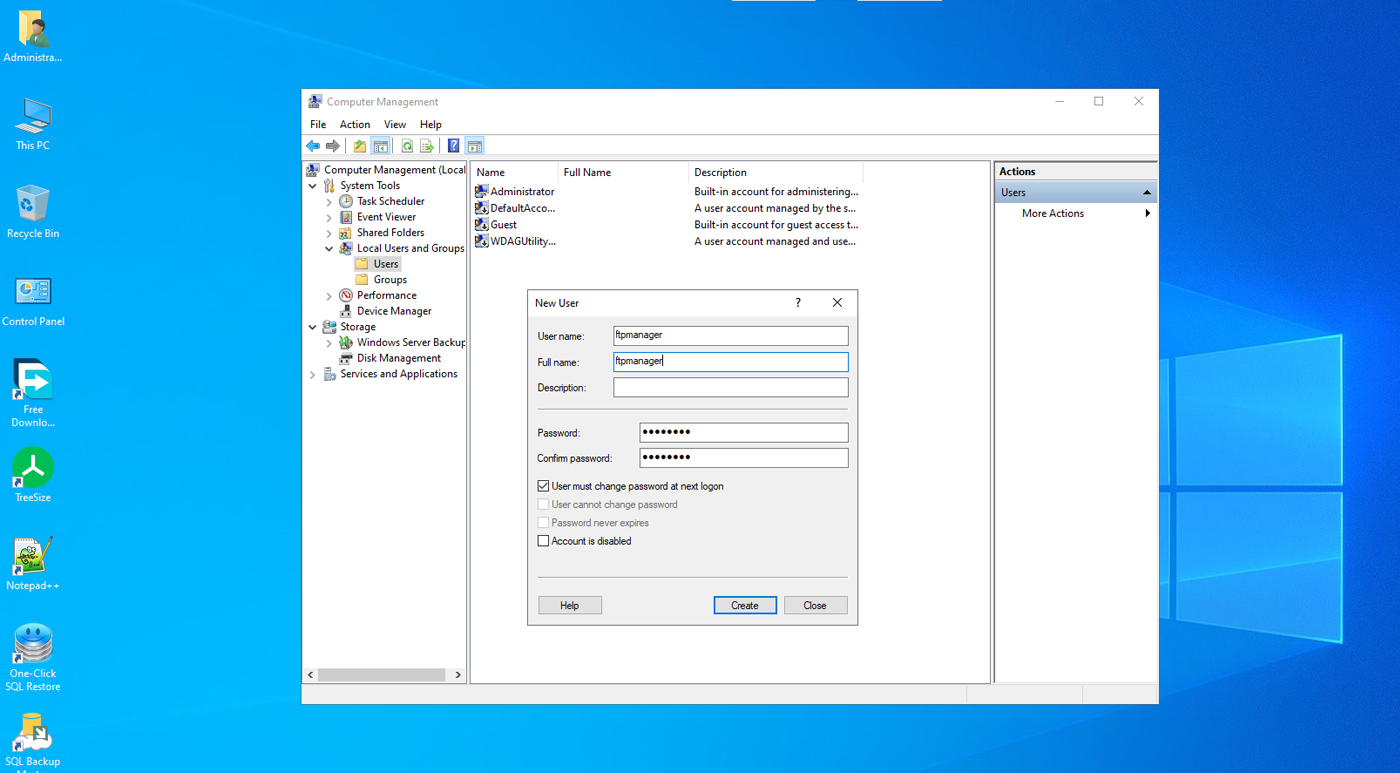Click into the Description text field

730,388
